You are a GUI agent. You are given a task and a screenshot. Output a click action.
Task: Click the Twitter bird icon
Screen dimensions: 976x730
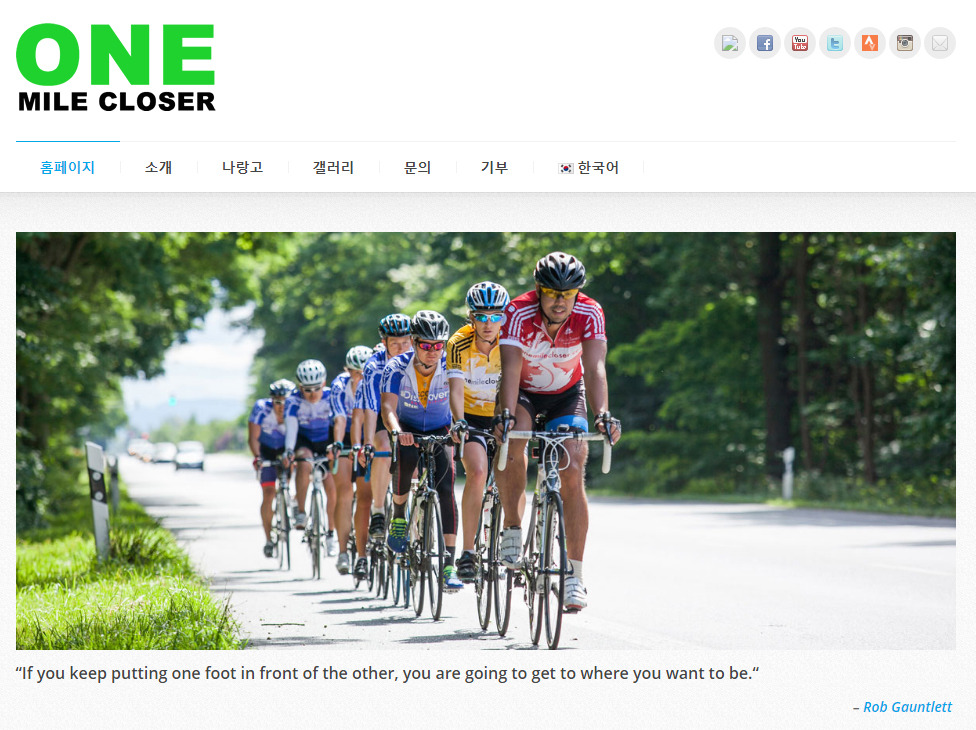point(835,43)
